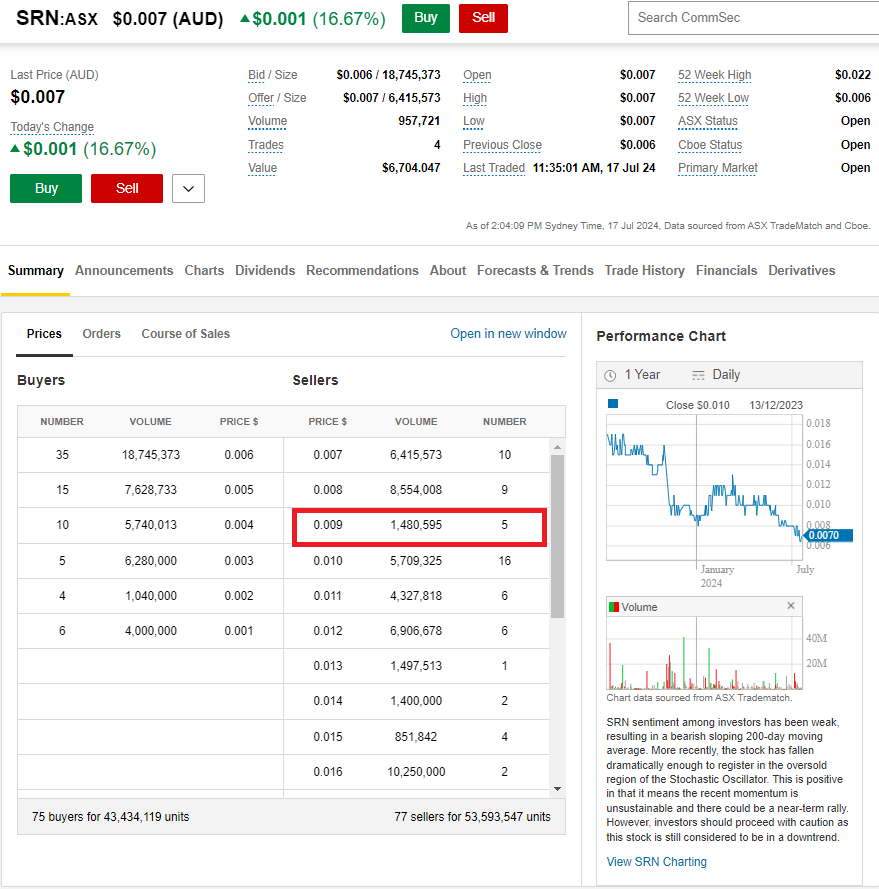
Task: Click the 0.0070 price marker on chart
Action: 828,535
